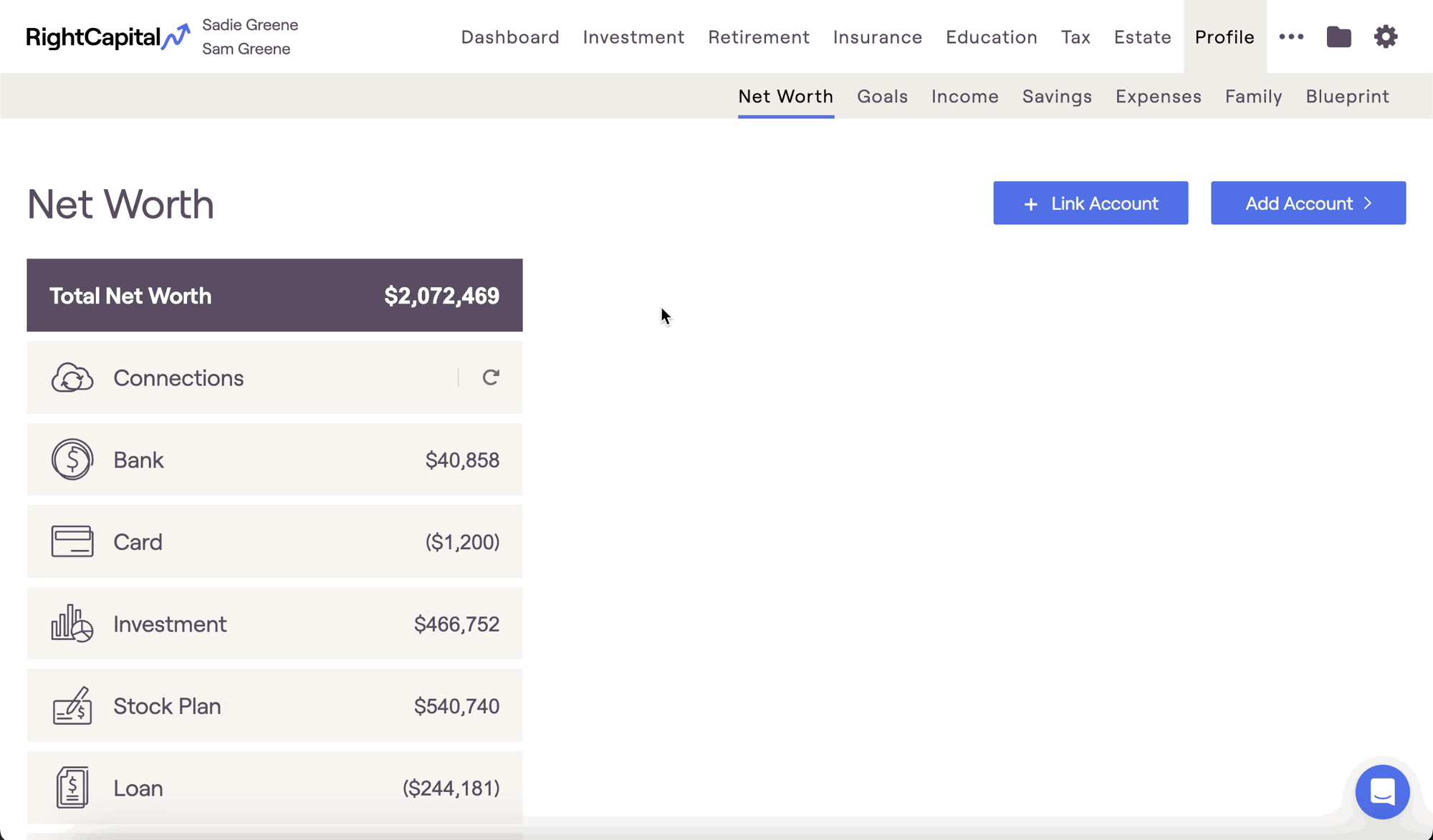Open the folder vault icon
The image size is (1433, 840).
[x=1338, y=37]
